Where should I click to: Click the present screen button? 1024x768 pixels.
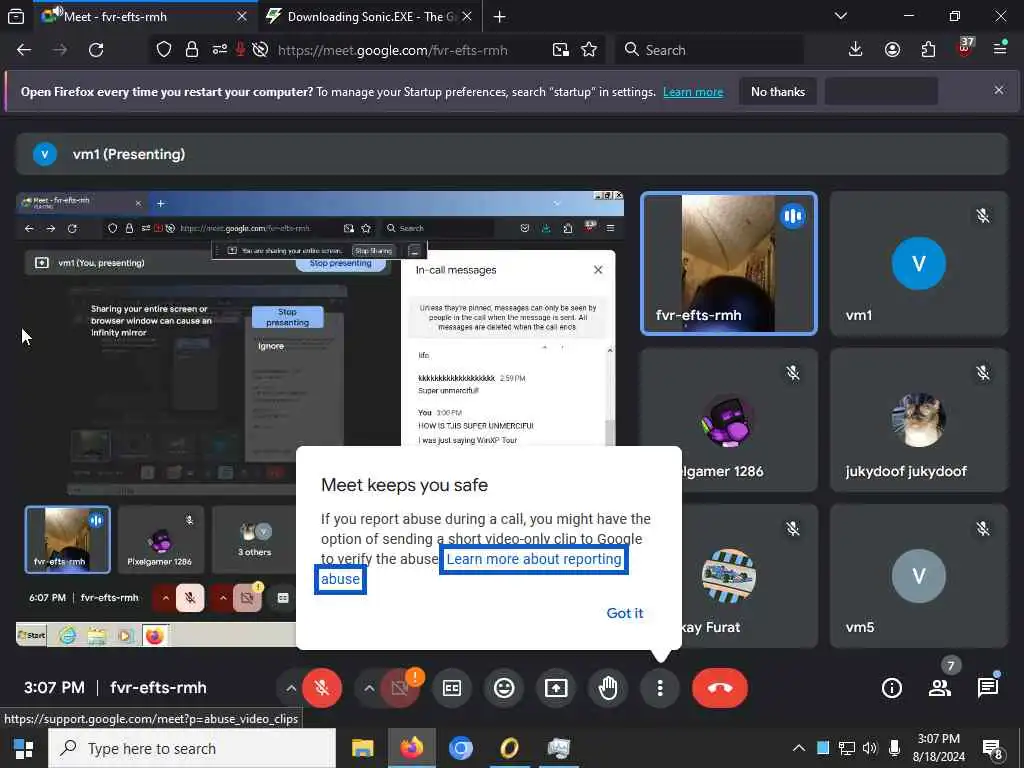click(556, 688)
